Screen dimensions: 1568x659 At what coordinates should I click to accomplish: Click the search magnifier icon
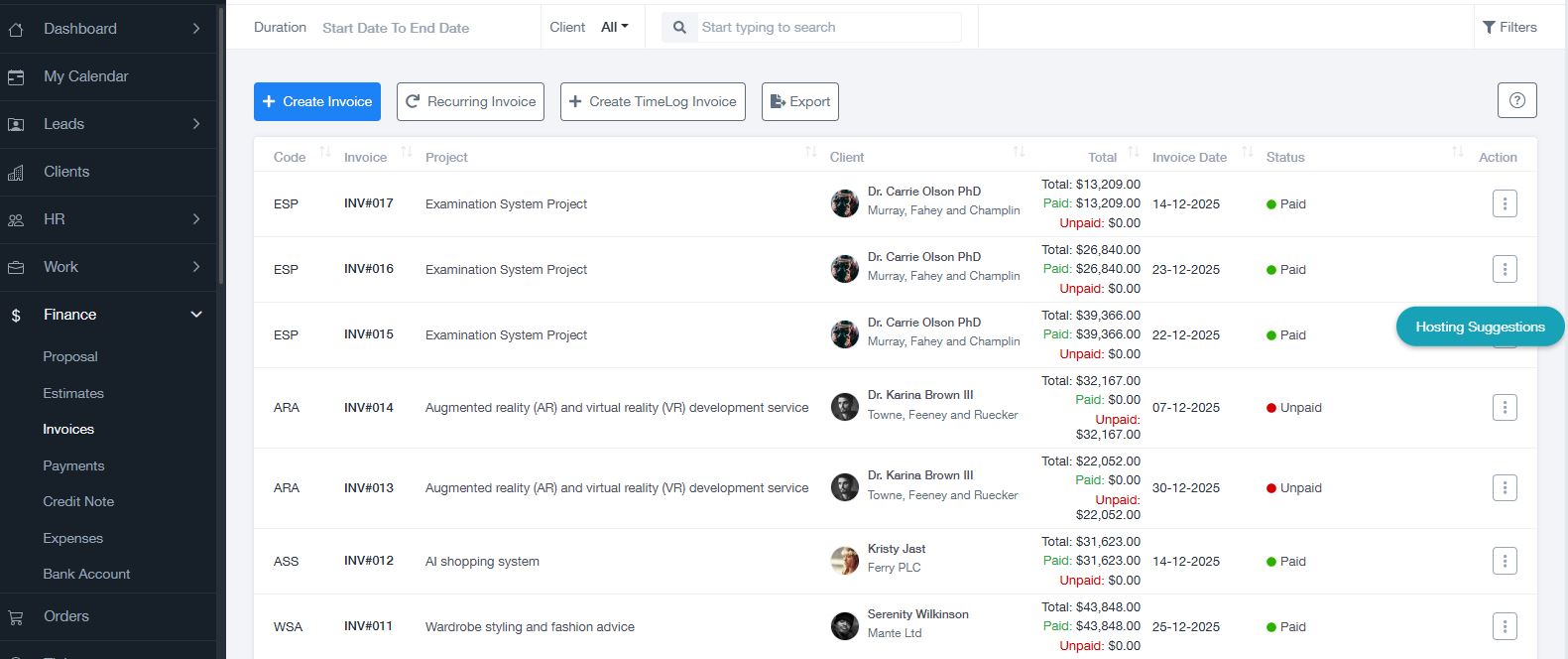point(679,28)
